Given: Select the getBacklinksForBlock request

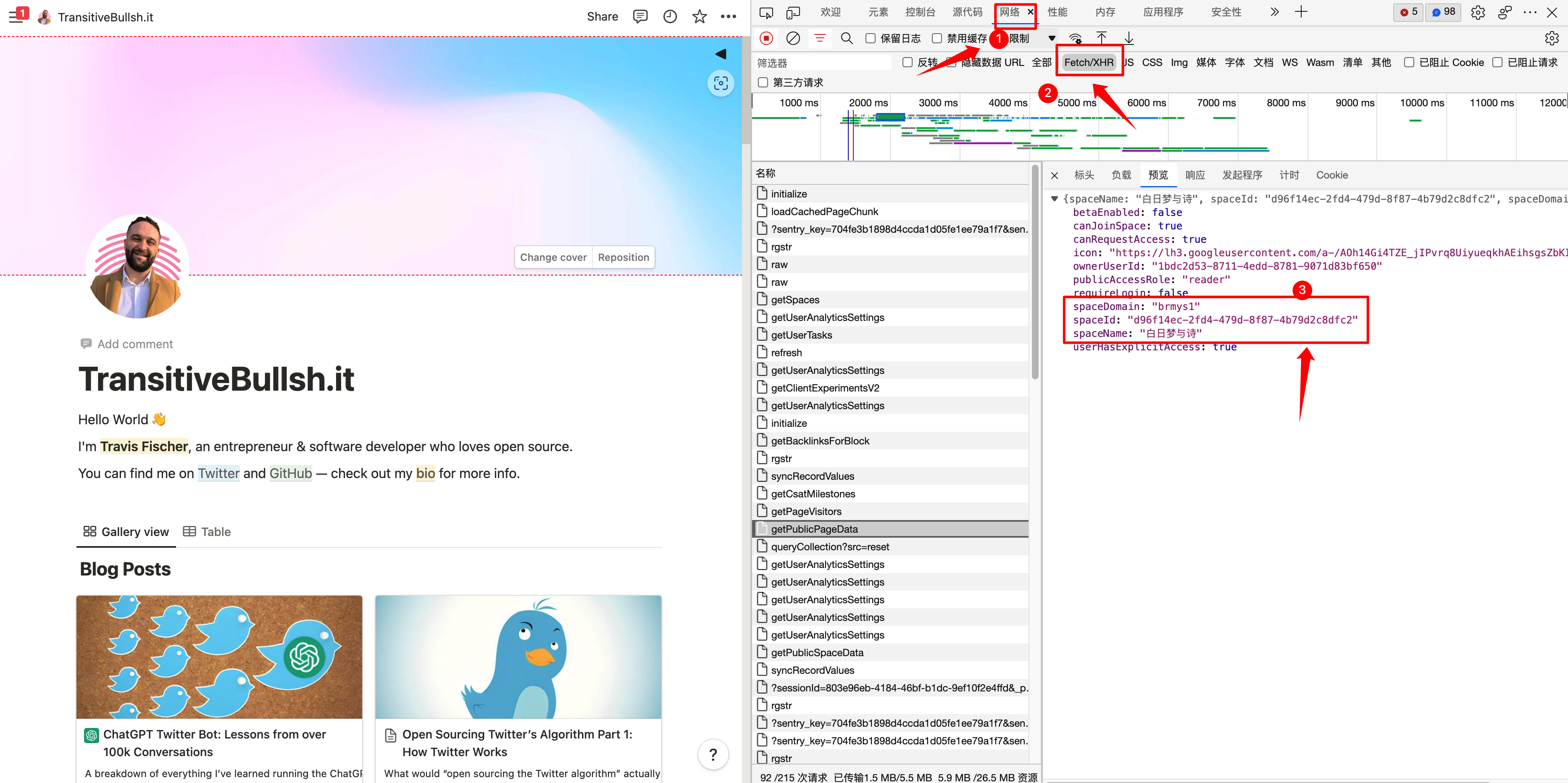Looking at the screenshot, I should click(x=891, y=441).
